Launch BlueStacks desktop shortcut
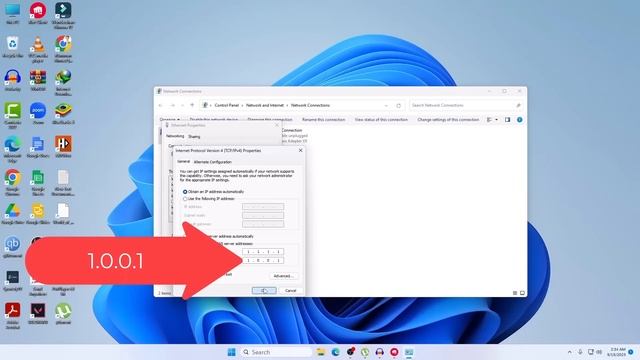The height and width of the screenshot is (360, 640). coord(63,113)
